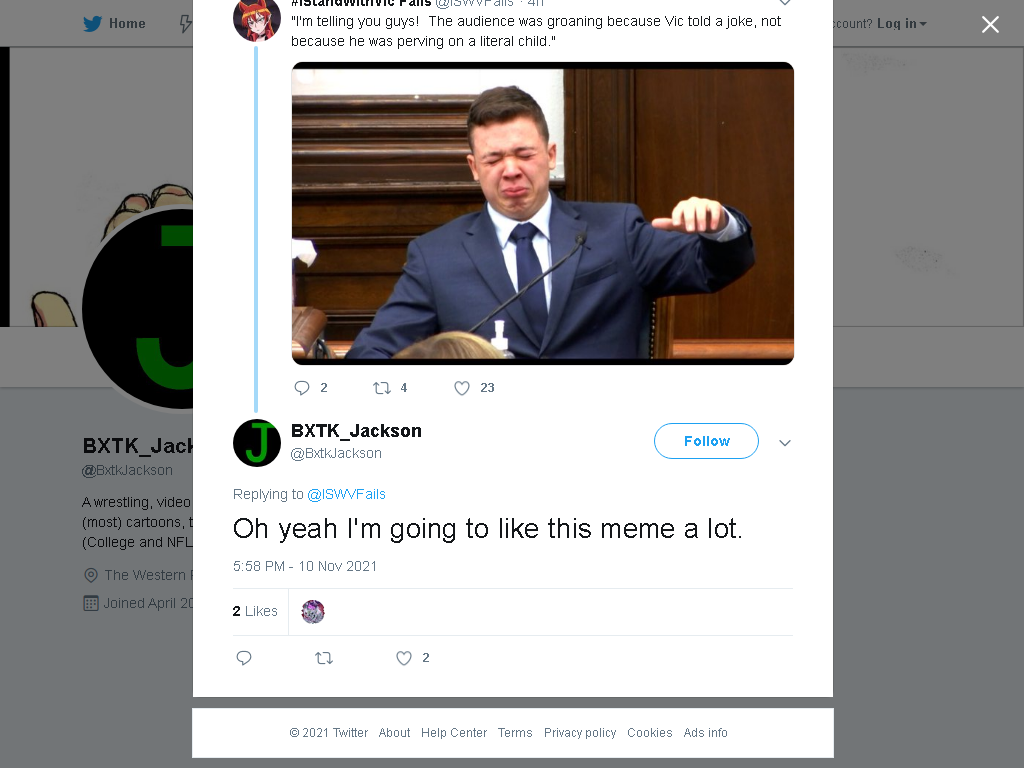1024x768 pixels.
Task: Retweet the ISWVFails tweet with 4 retweets
Action: coord(381,388)
